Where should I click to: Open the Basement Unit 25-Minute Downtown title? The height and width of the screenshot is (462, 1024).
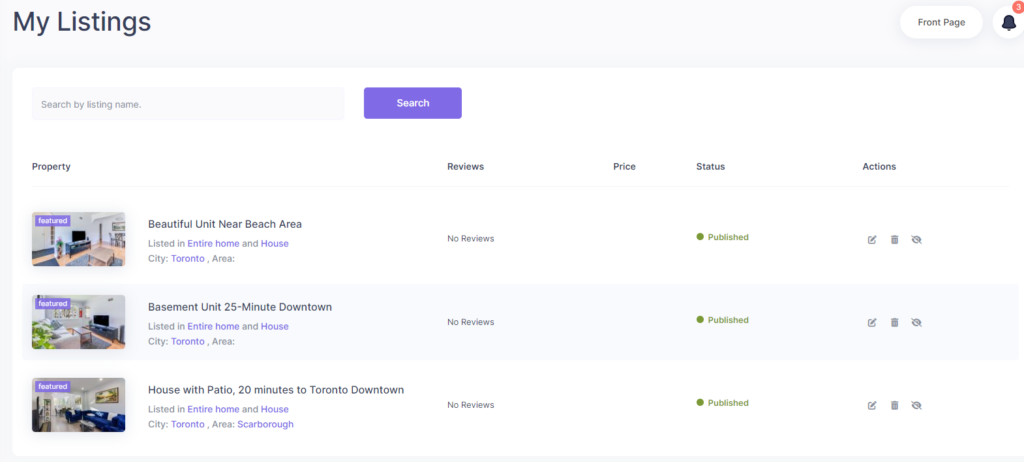point(240,306)
